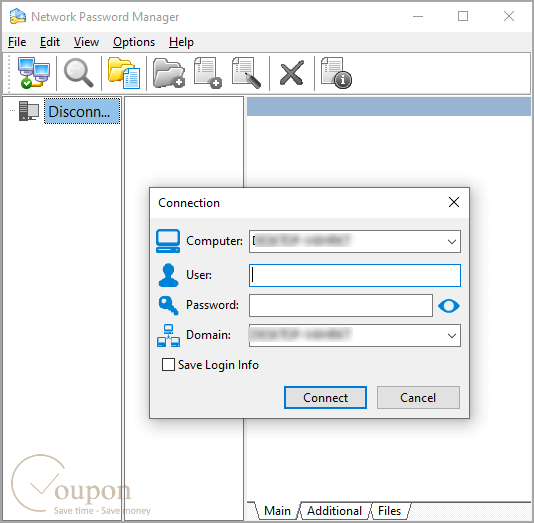Open the Search magnifier tool
534x523 pixels.
(79, 73)
